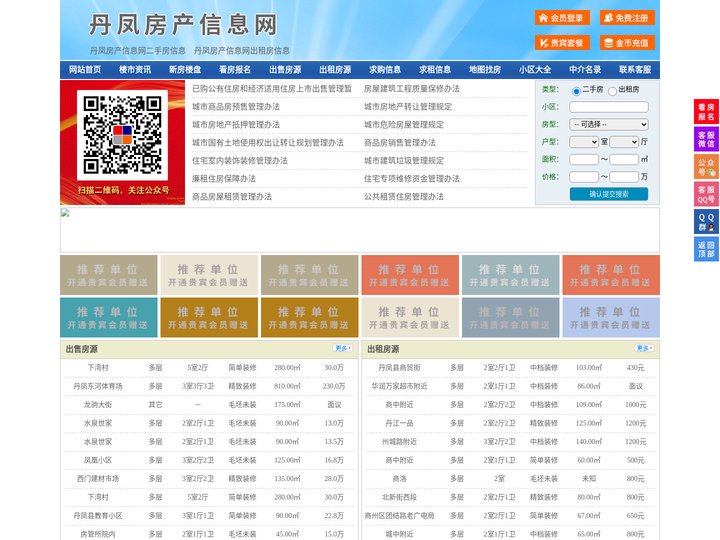Viewport: 720px width, 540px height.
Task: Open 西门建材市场 sale listing
Action: (x=98, y=478)
